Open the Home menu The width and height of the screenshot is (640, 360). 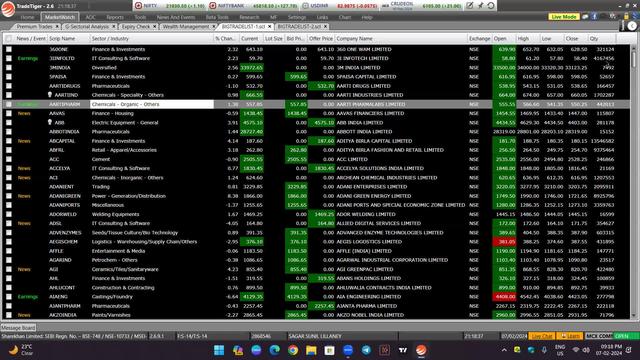[x=27, y=17]
